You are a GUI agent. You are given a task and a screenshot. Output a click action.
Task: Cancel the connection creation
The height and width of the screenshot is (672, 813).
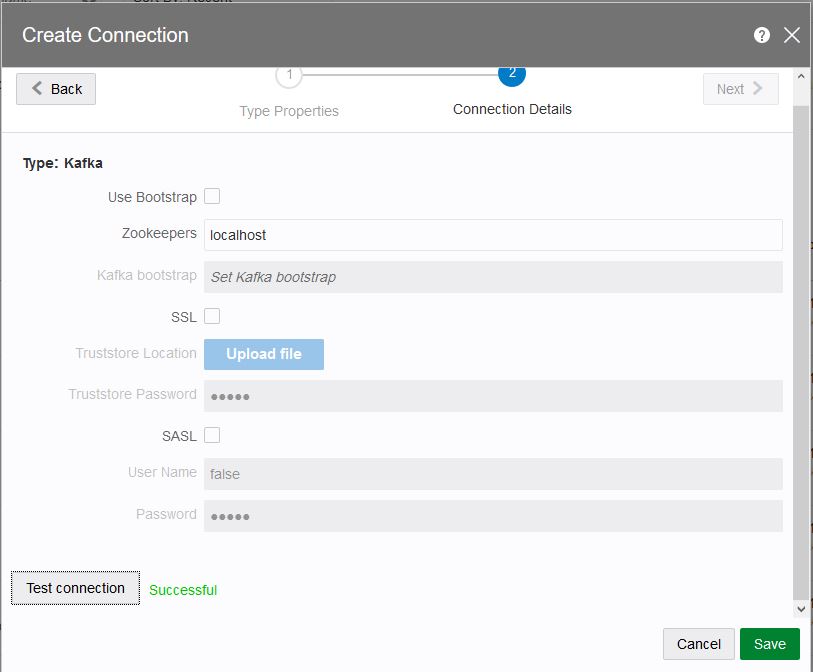pyautogui.click(x=699, y=644)
